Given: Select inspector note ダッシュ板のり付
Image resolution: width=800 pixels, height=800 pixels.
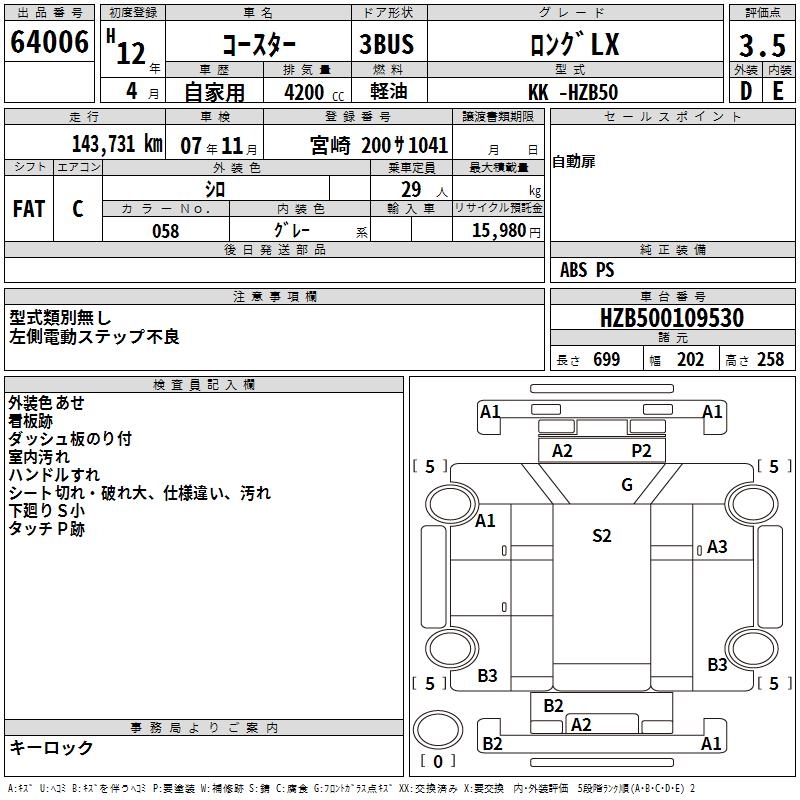Looking at the screenshot, I should point(70,439).
